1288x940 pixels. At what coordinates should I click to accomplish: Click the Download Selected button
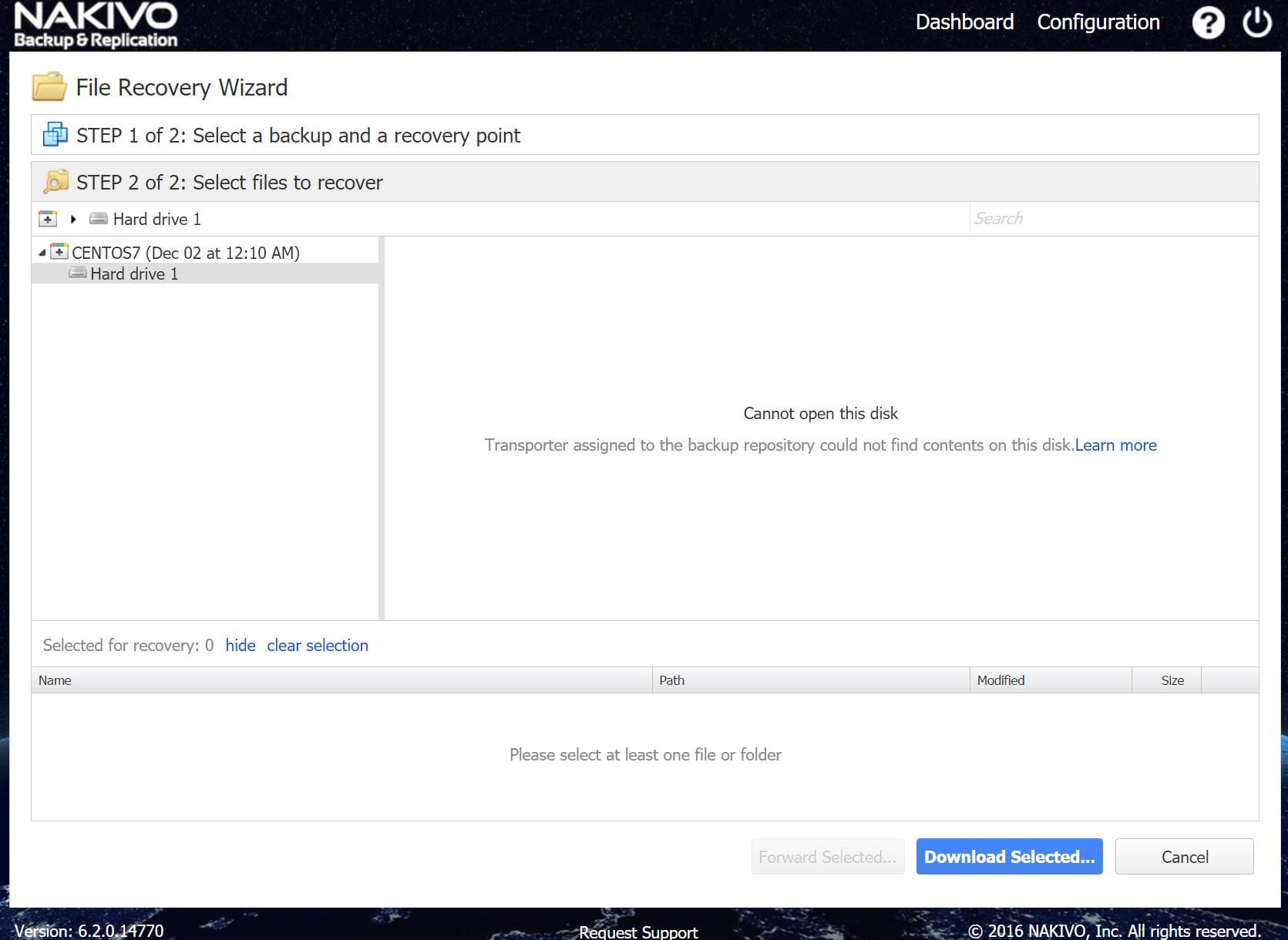[1009, 857]
